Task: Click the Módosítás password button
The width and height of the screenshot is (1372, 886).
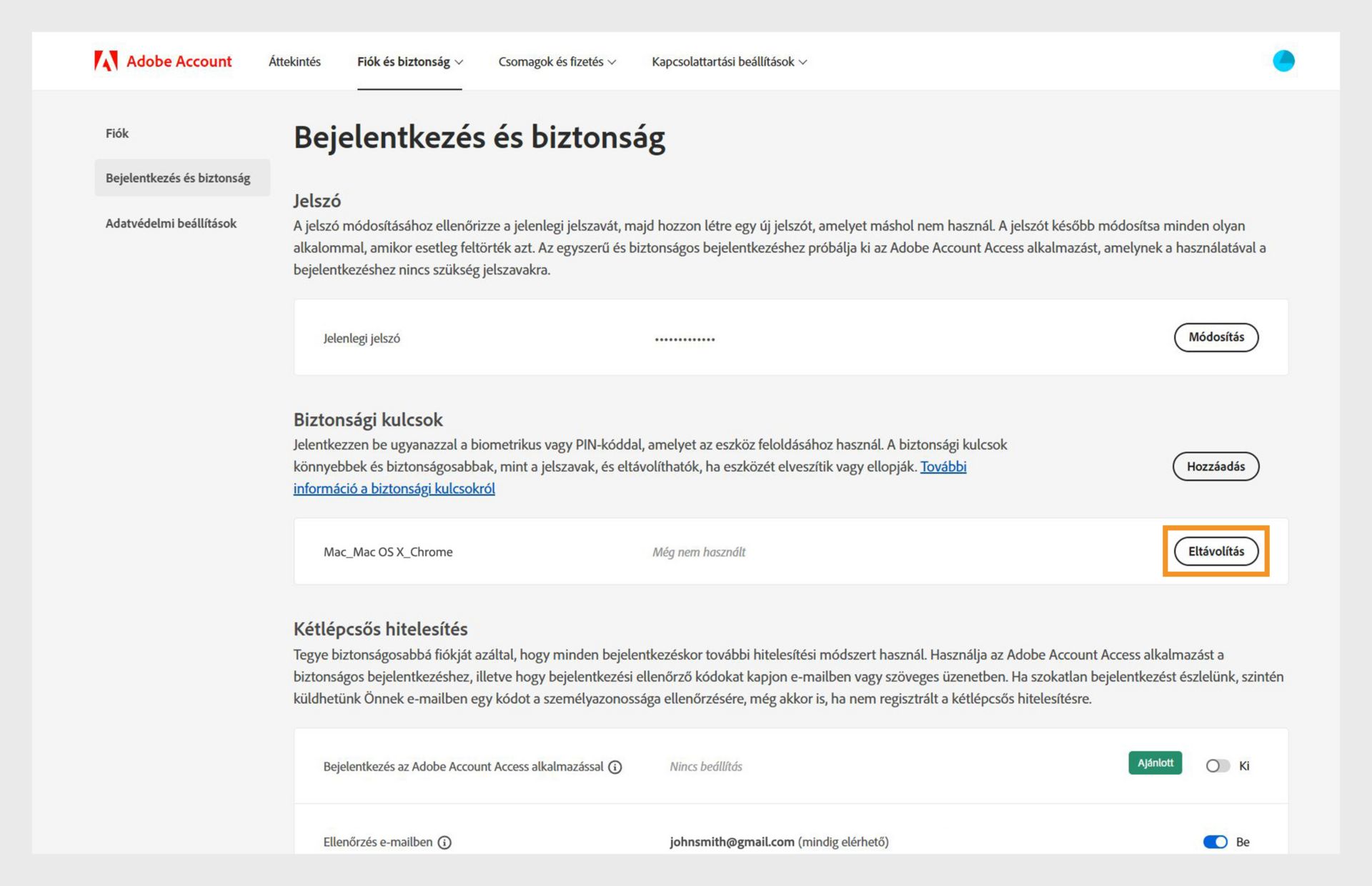Action: (1216, 337)
